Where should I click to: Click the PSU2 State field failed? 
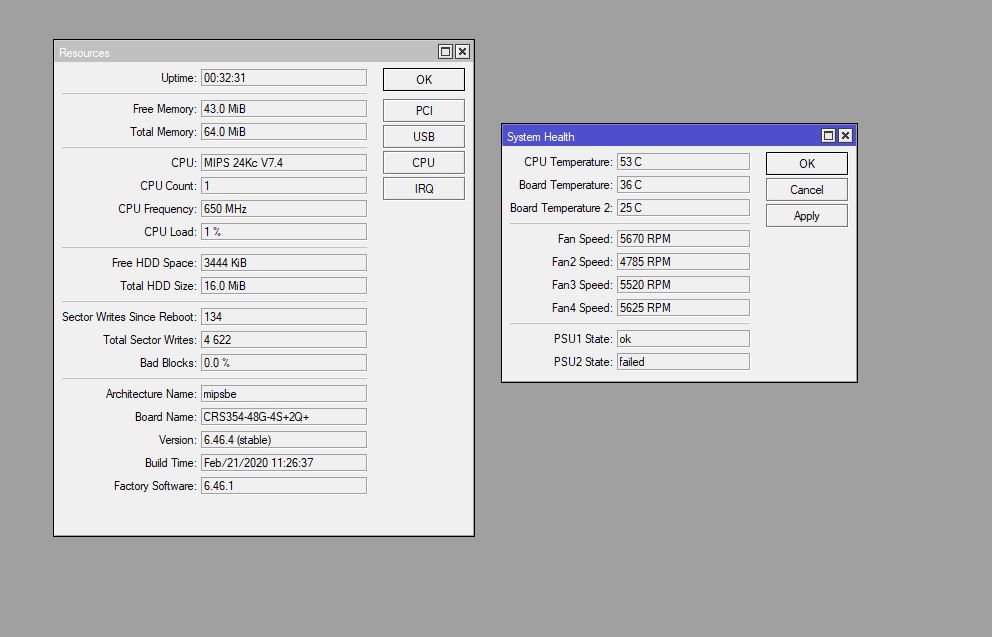pyautogui.click(x=683, y=361)
